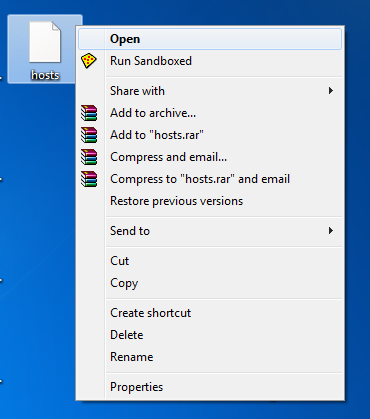Choose Delete from the context menu

tap(210, 335)
